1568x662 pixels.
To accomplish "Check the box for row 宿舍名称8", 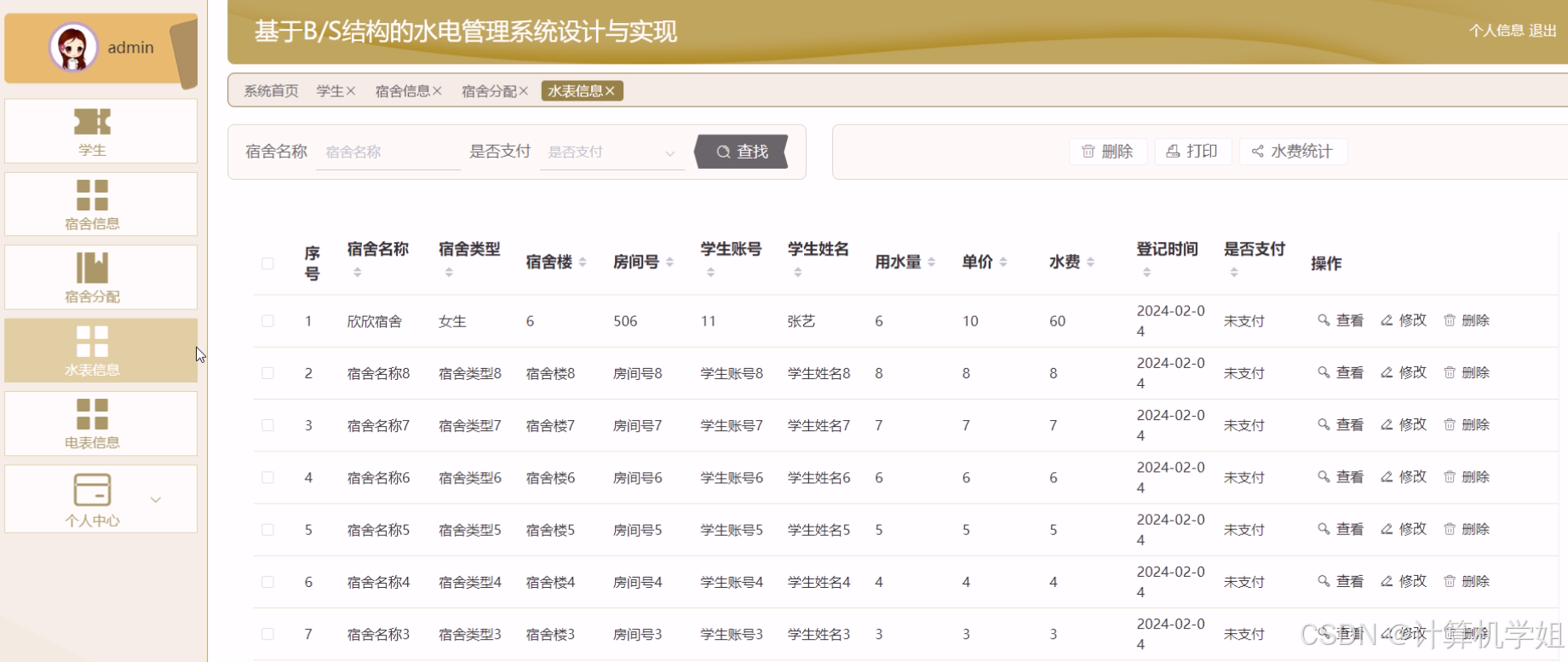I will coord(267,373).
